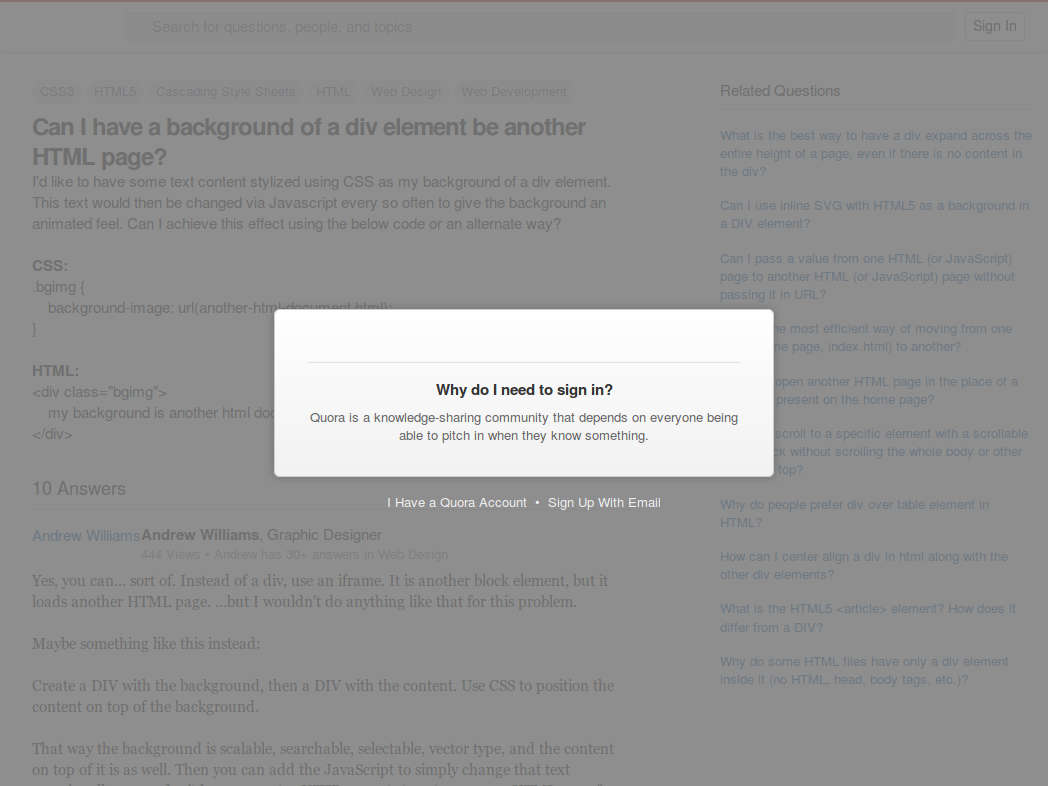Click the '</div>' code line
Screen dimensions: 1048x786
click(x=52, y=434)
